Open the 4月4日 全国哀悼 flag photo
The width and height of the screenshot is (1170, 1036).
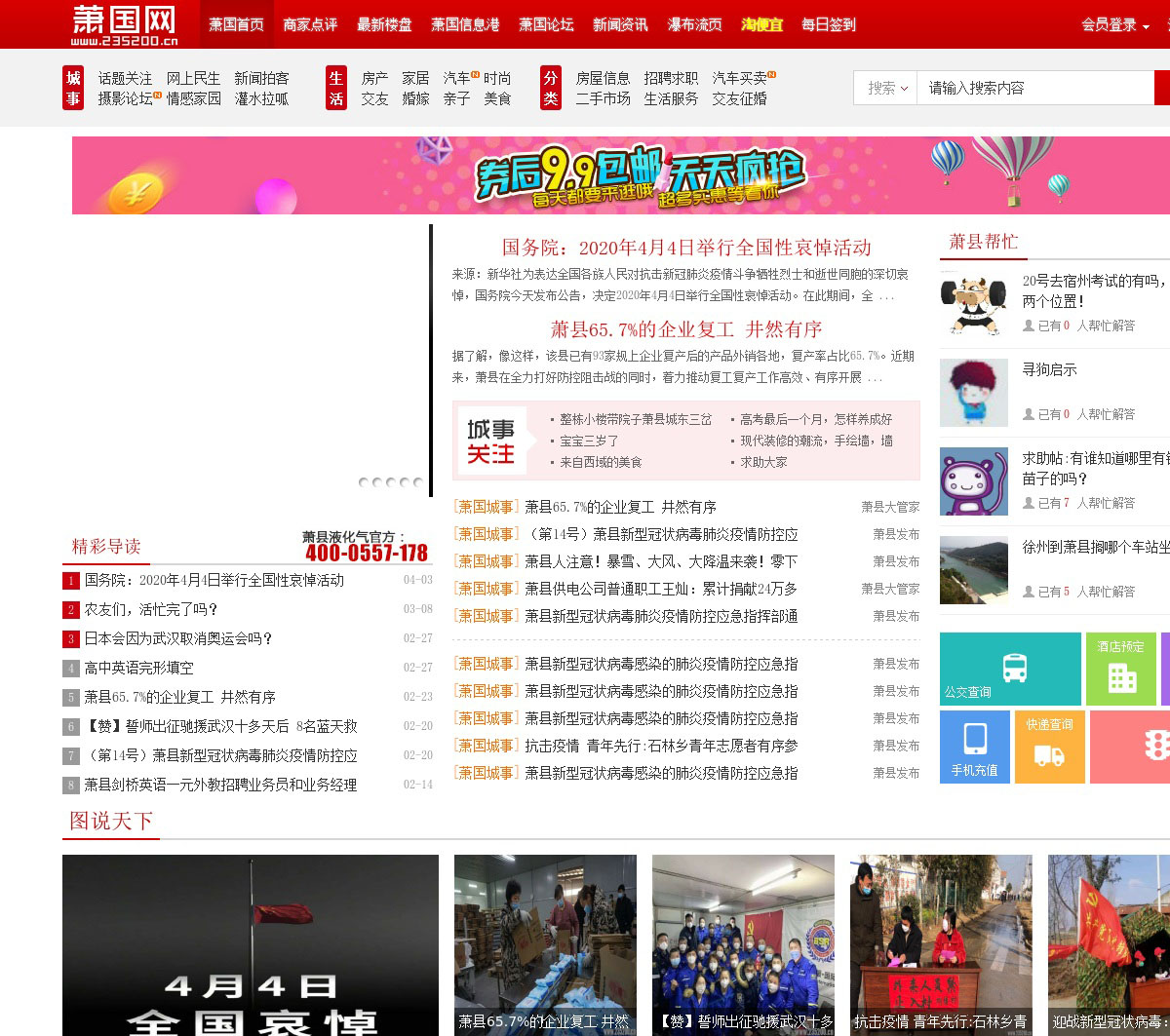tap(251, 944)
